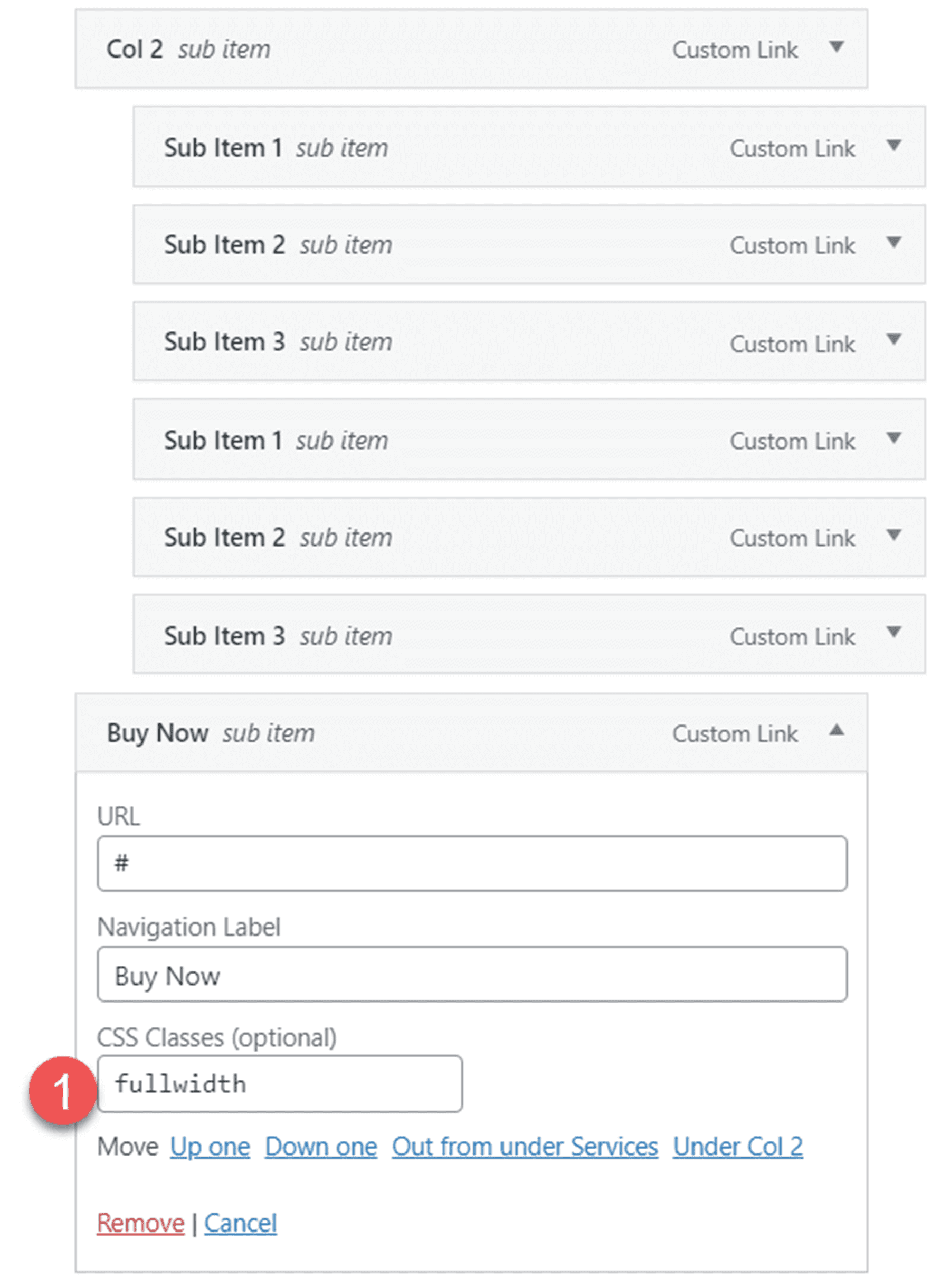The image size is (950, 1288).
Task: Click the URL input containing #
Action: [471, 863]
